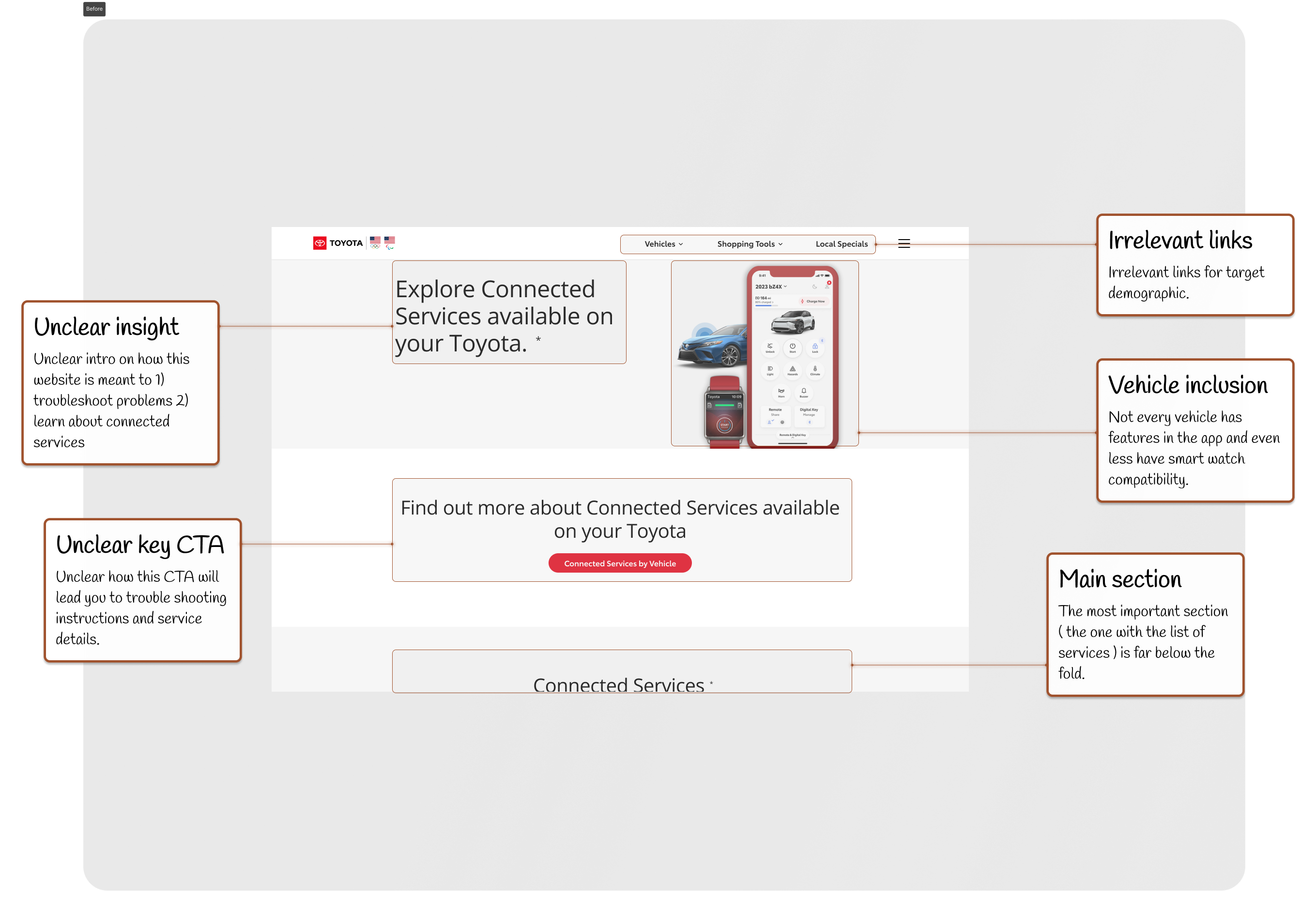This screenshot has width=1316, height=910.
Task: Tap the Hazards triangle icon
Action: 793,370
